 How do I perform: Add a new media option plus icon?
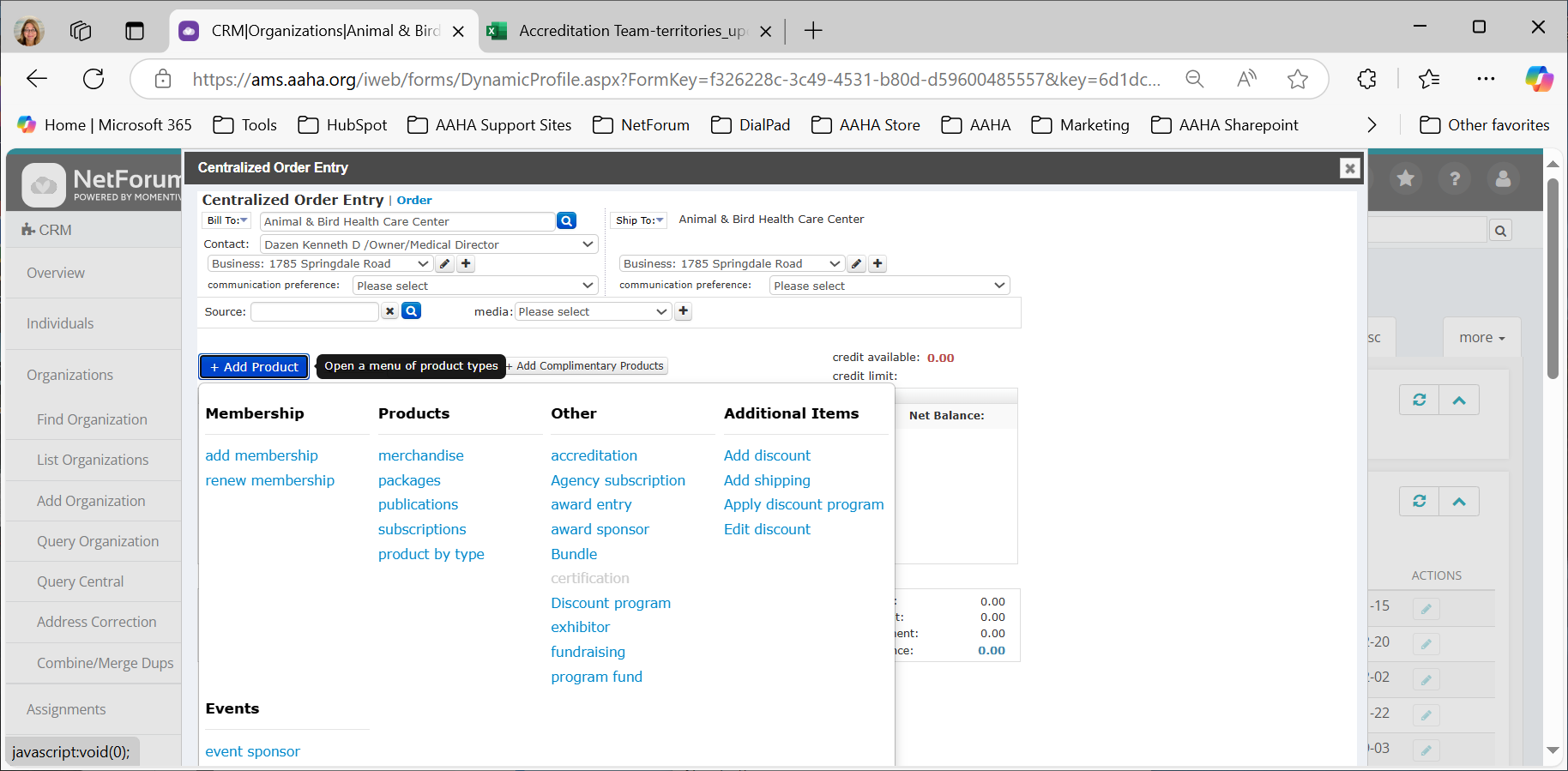(x=684, y=311)
